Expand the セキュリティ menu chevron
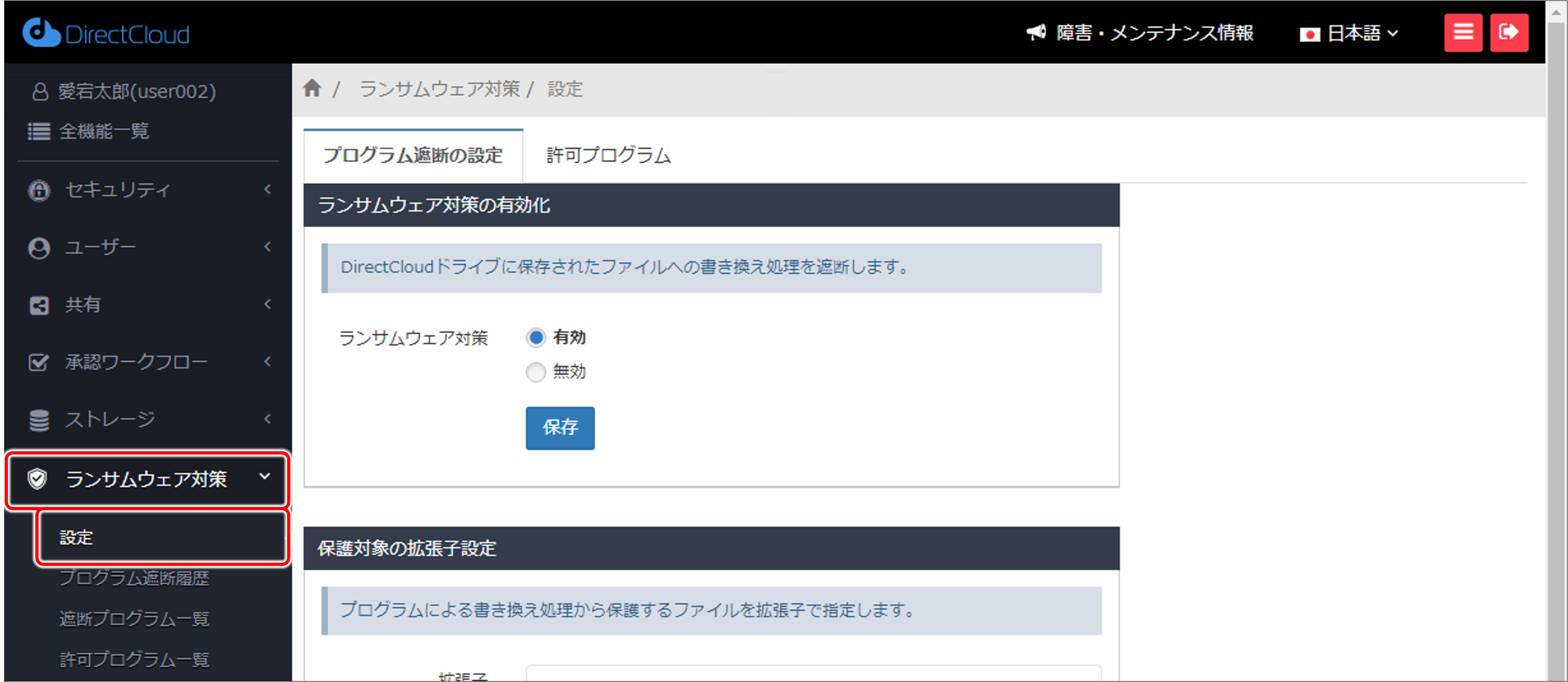The image size is (1568, 682). pos(268,189)
